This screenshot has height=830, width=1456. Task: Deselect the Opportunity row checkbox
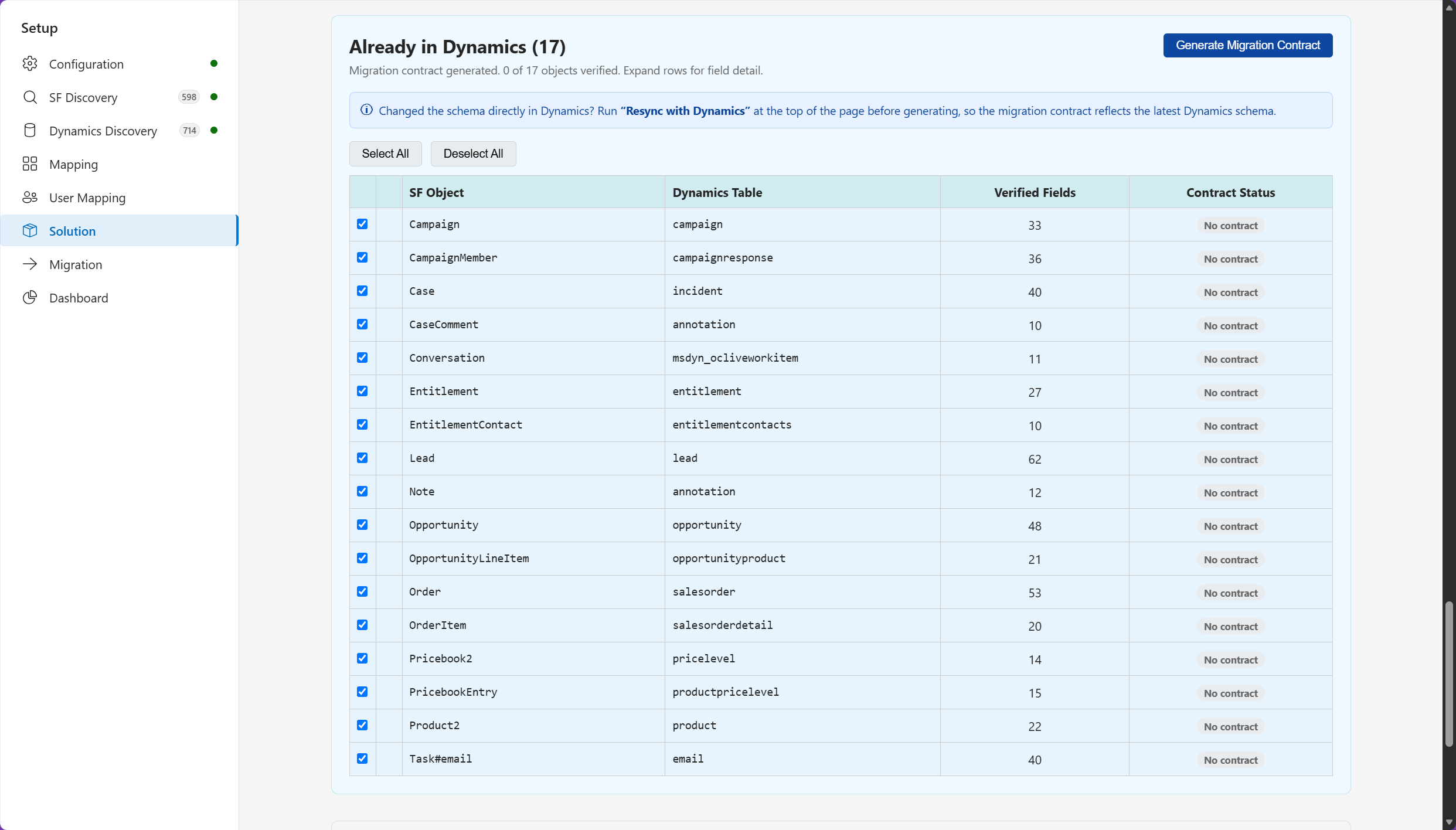click(362, 525)
